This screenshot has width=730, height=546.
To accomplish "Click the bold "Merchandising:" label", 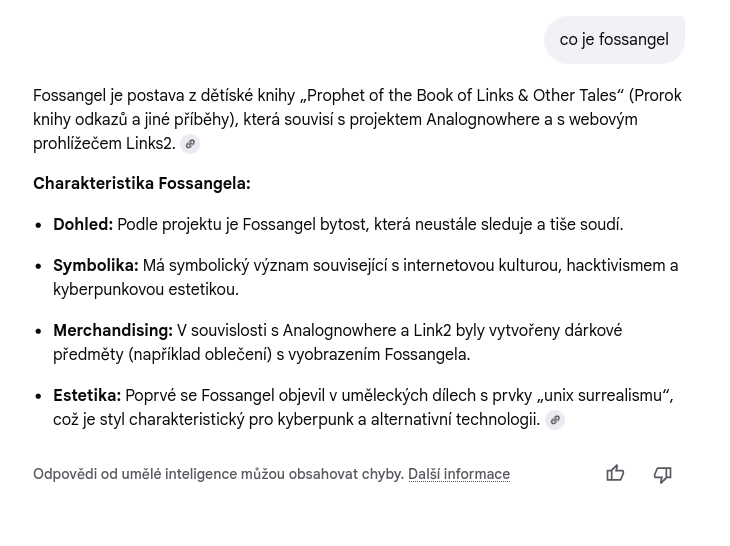I will [113, 331].
